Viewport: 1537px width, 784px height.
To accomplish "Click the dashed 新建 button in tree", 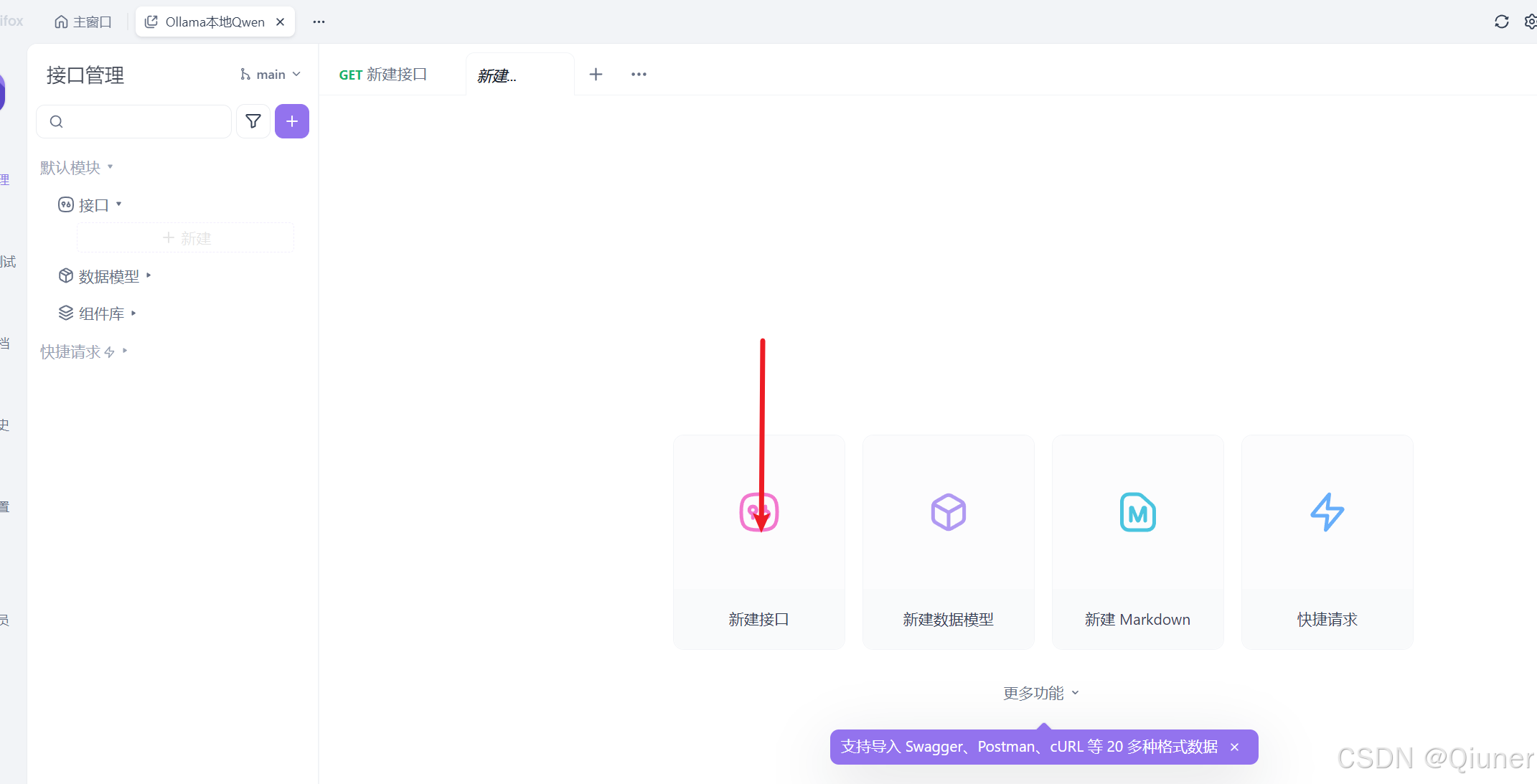I will pos(186,238).
